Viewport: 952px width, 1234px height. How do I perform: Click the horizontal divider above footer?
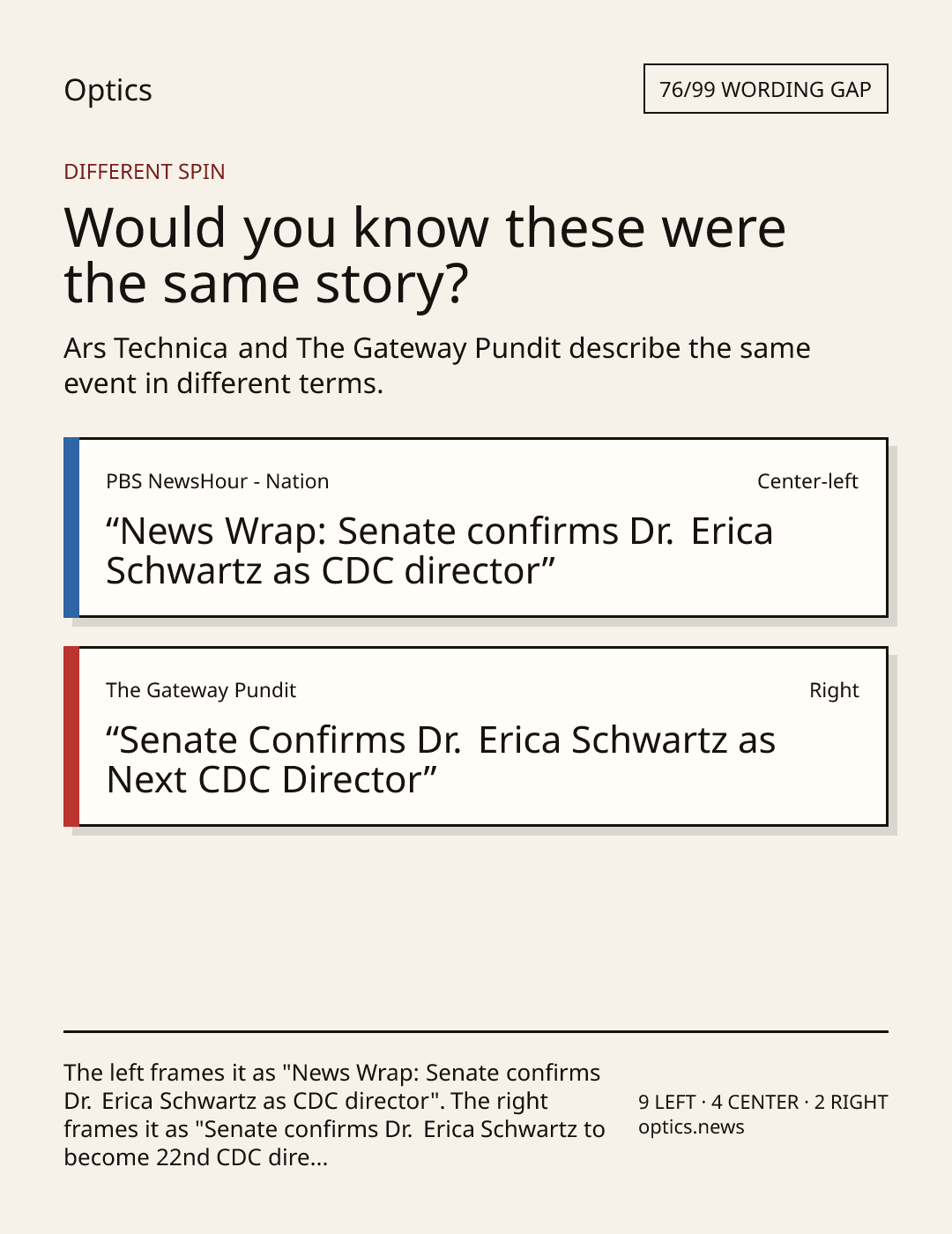click(x=476, y=1030)
